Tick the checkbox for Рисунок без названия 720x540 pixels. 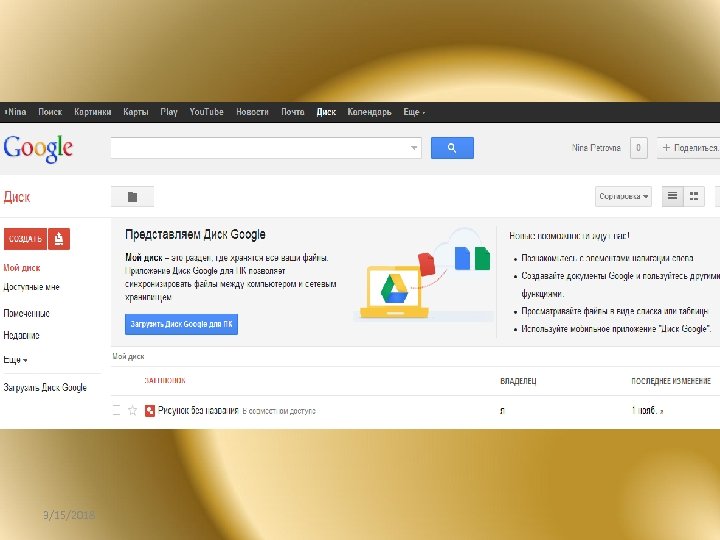point(116,410)
